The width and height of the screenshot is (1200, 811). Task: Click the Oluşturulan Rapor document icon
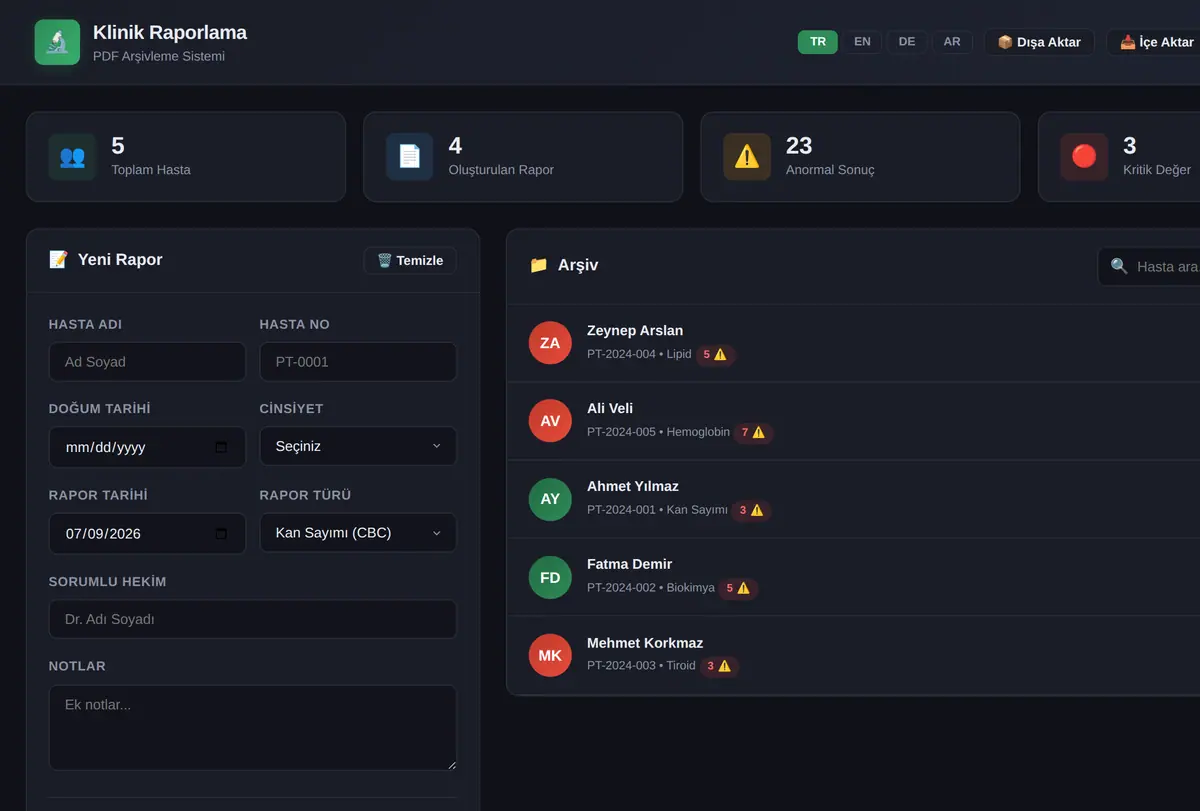pyautogui.click(x=410, y=157)
